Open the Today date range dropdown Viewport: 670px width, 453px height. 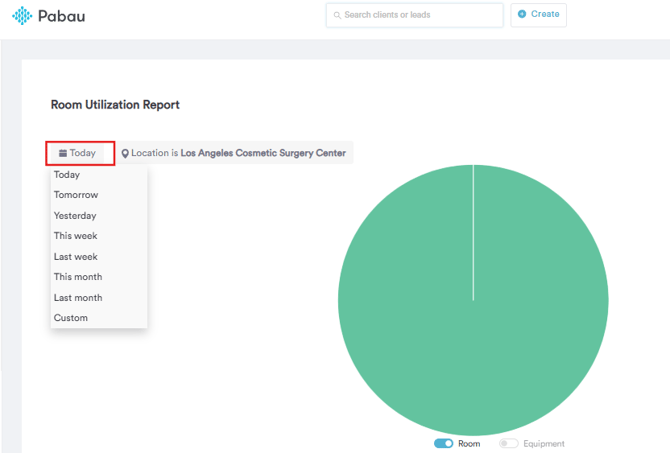(x=80, y=153)
